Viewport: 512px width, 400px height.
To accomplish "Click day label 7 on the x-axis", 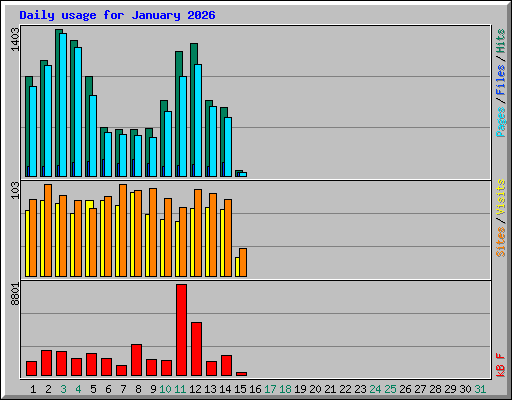I will coord(123,389).
